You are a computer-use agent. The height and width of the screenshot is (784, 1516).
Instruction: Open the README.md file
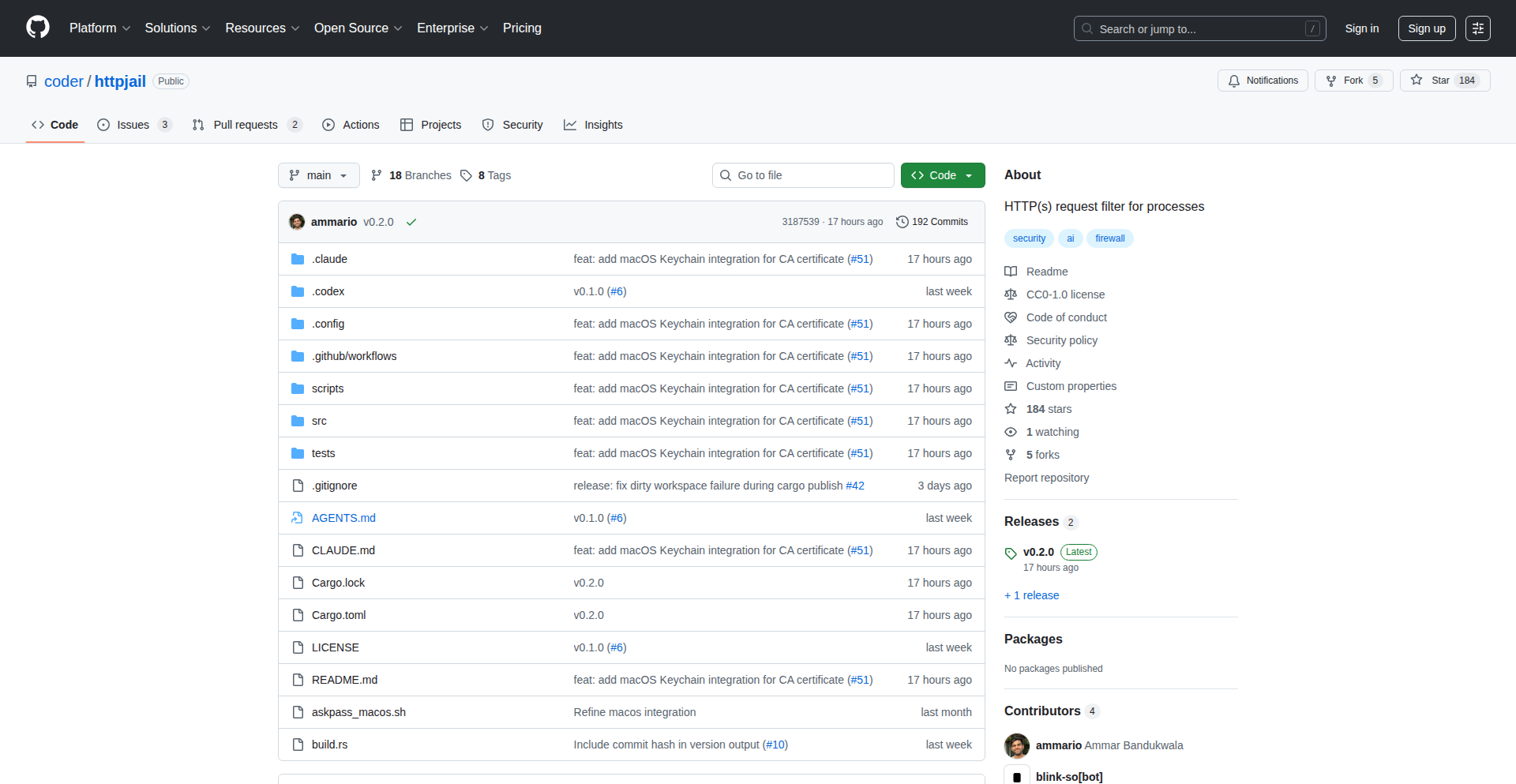point(344,680)
